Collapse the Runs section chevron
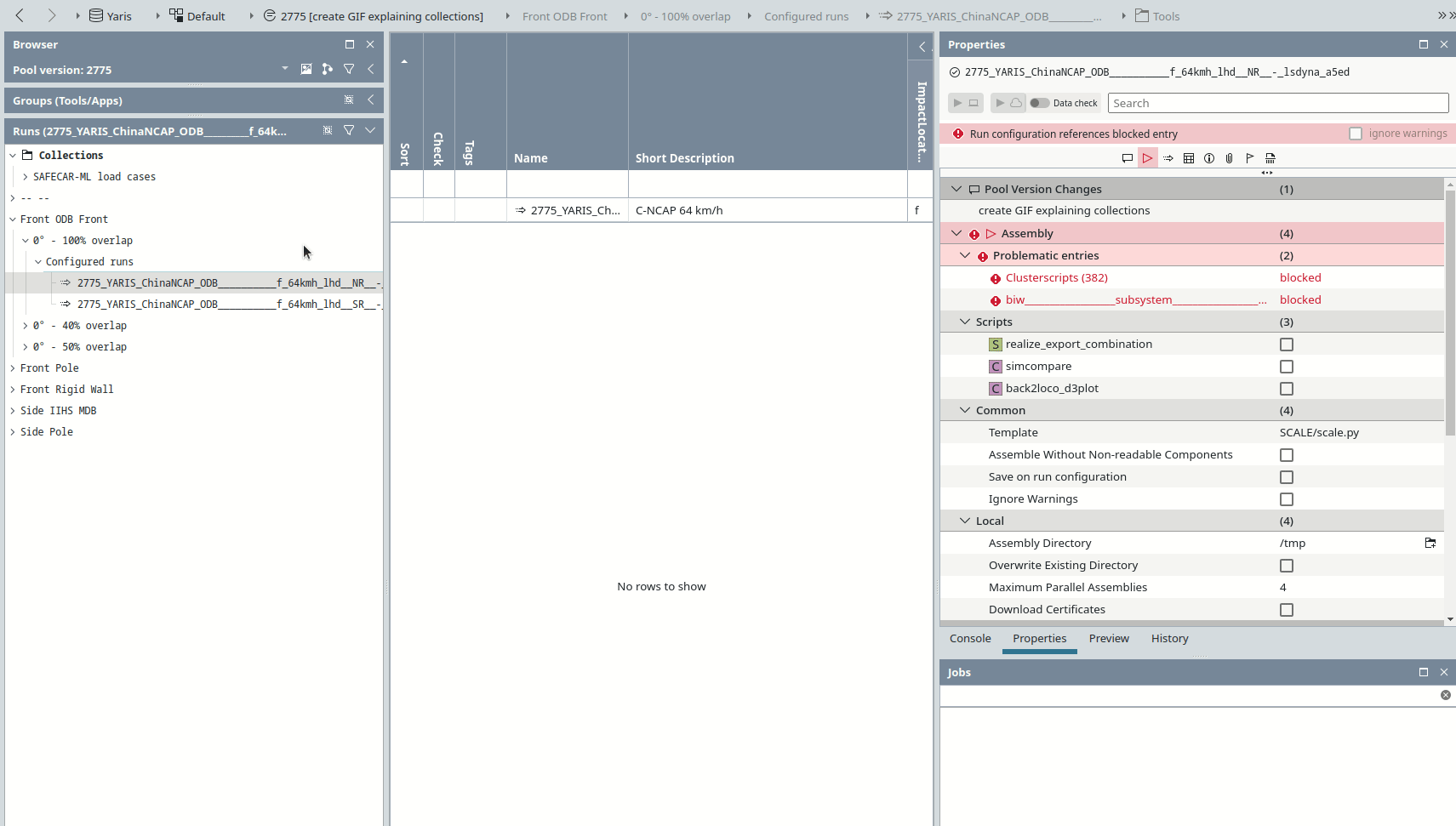Viewport: 1456px width, 826px height. [x=370, y=130]
